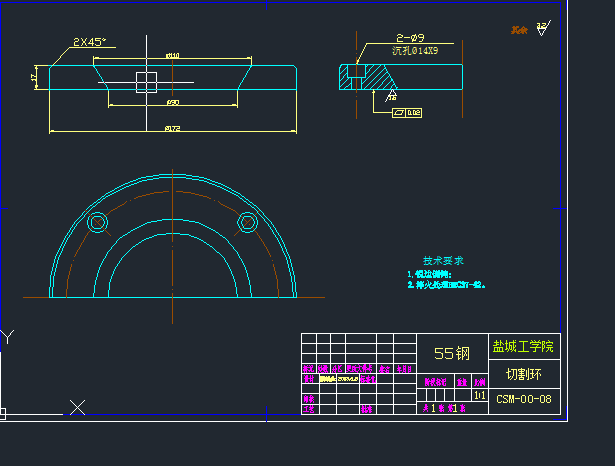Select the orange 其余 label
The image size is (615, 466).
pyautogui.click(x=519, y=30)
